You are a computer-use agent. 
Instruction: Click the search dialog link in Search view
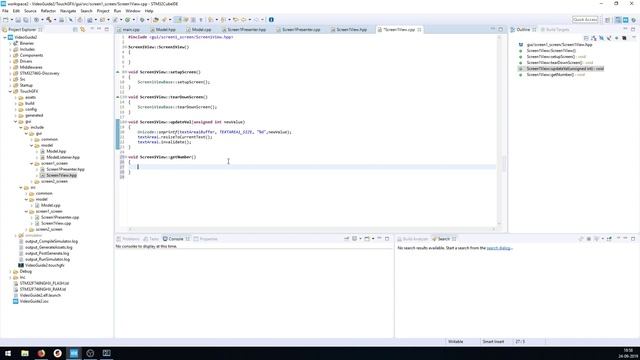click(x=499, y=248)
